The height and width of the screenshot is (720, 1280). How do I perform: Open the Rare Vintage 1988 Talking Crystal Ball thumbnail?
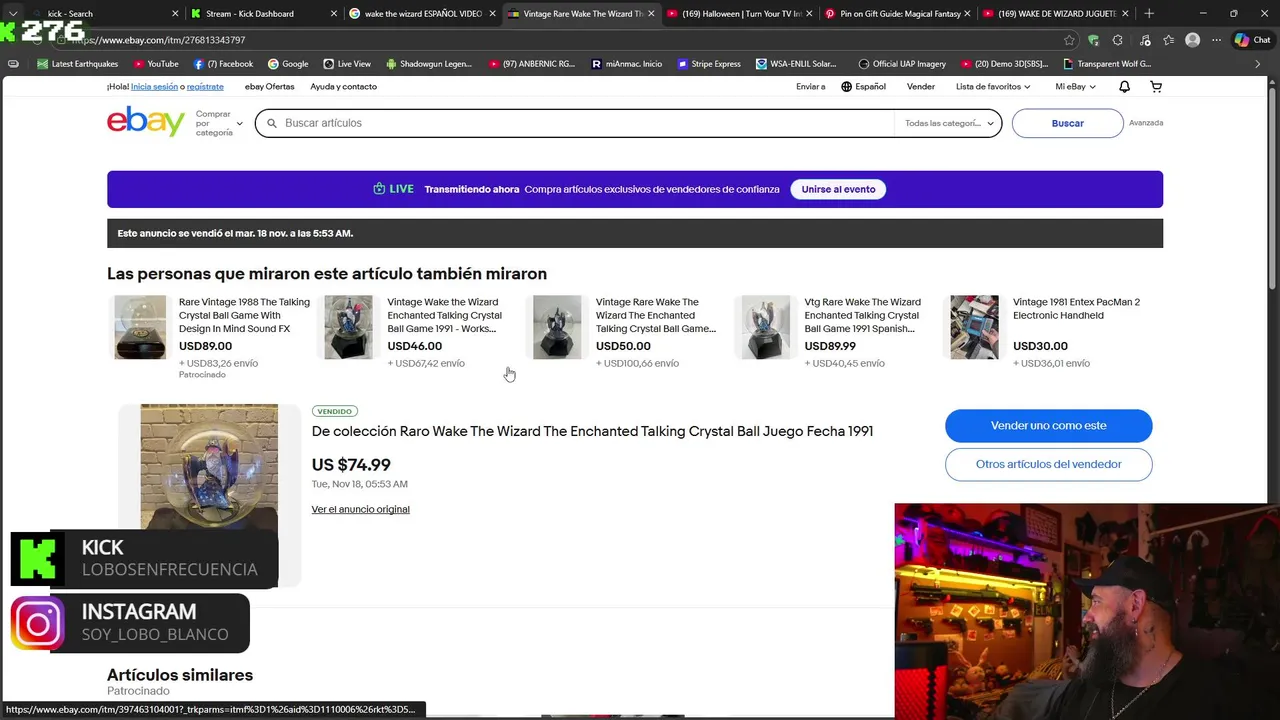[140, 327]
